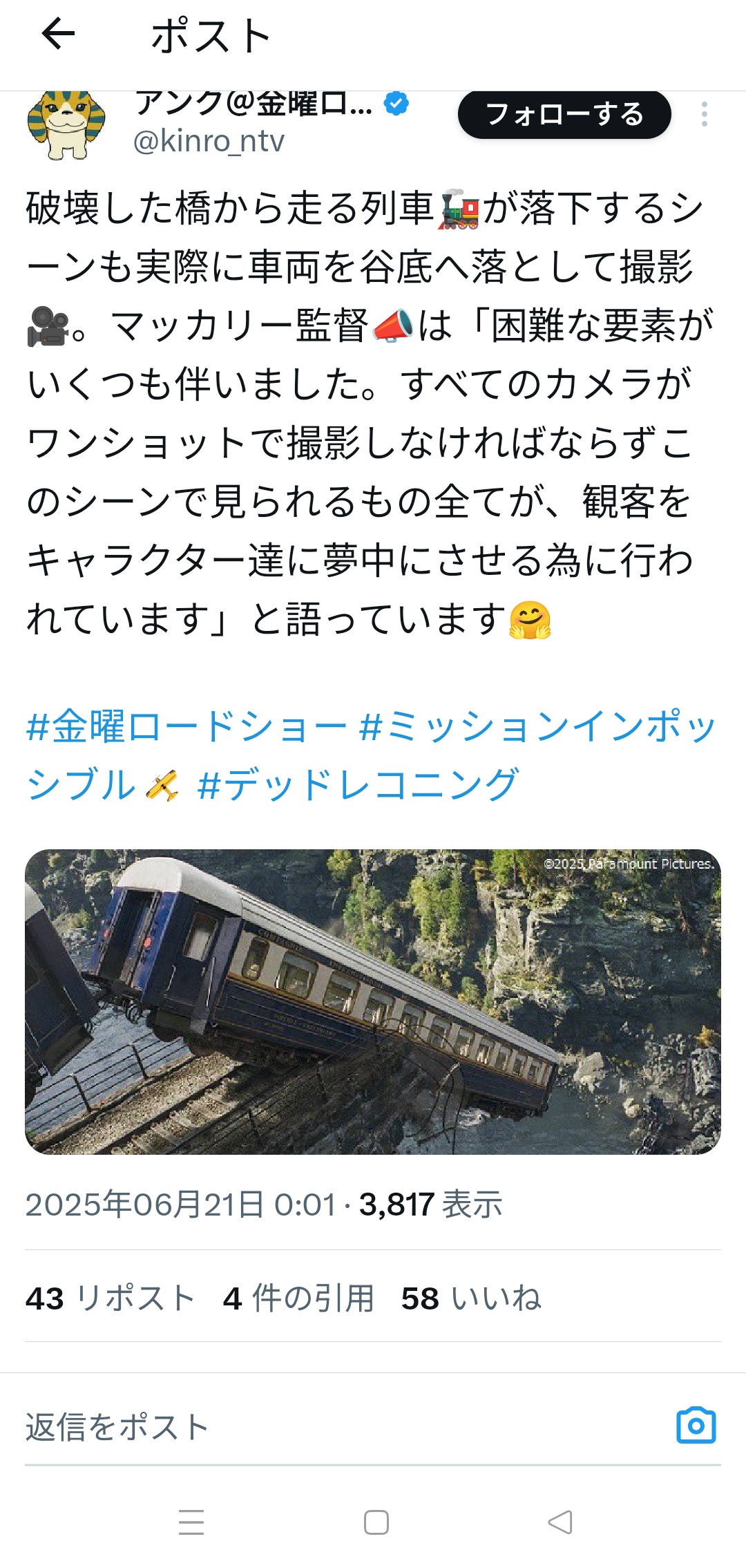Tap the back arrow icon

[x=58, y=34]
